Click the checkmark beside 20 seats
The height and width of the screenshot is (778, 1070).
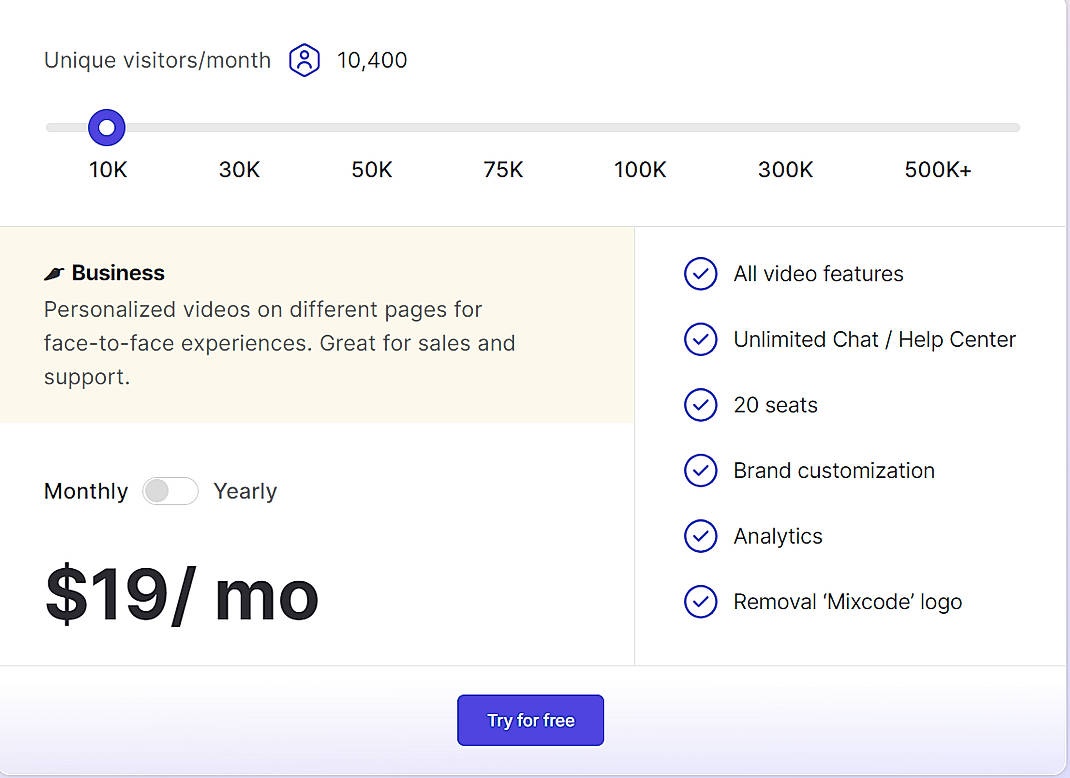coord(701,405)
